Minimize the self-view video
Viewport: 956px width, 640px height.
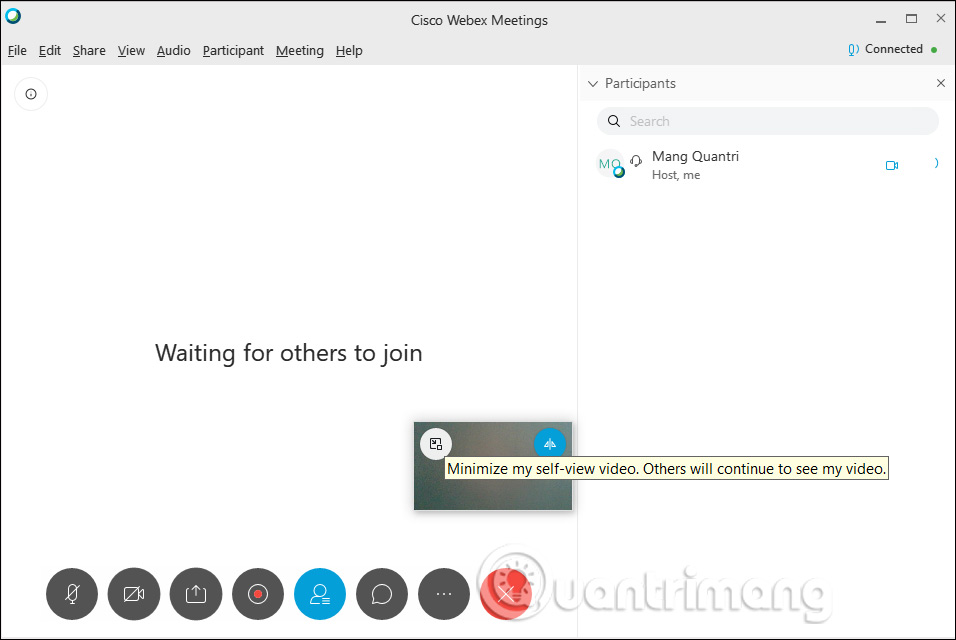tap(436, 444)
